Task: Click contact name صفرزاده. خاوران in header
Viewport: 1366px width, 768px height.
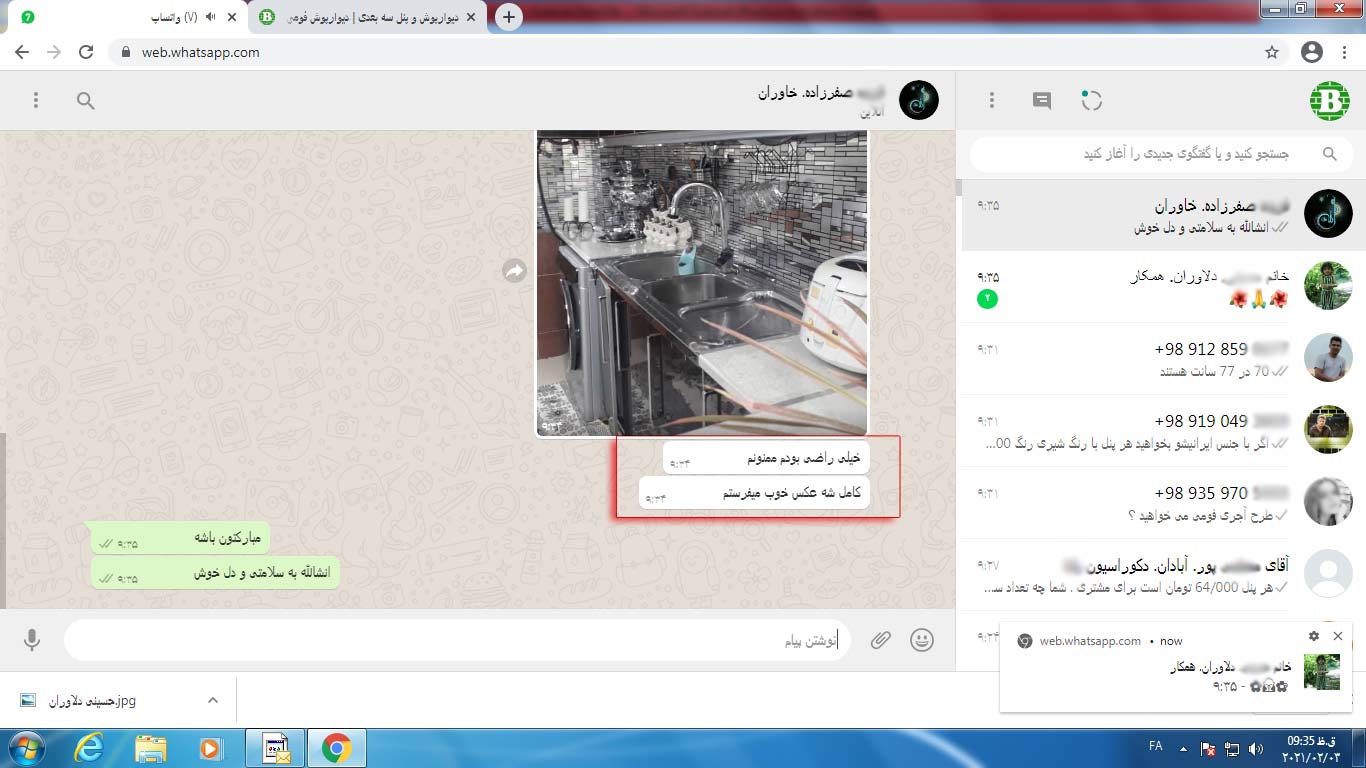Action: [x=822, y=93]
